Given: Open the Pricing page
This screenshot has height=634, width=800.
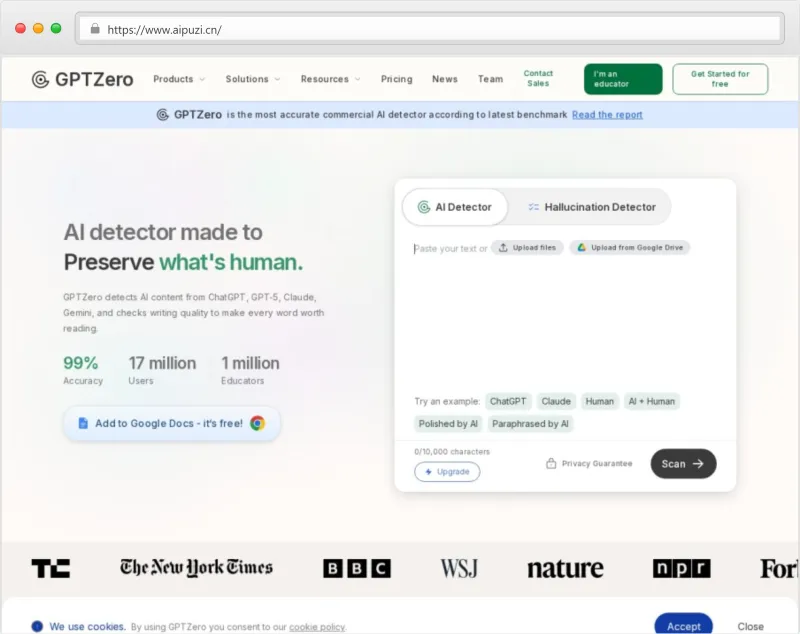Looking at the screenshot, I should tap(396, 79).
